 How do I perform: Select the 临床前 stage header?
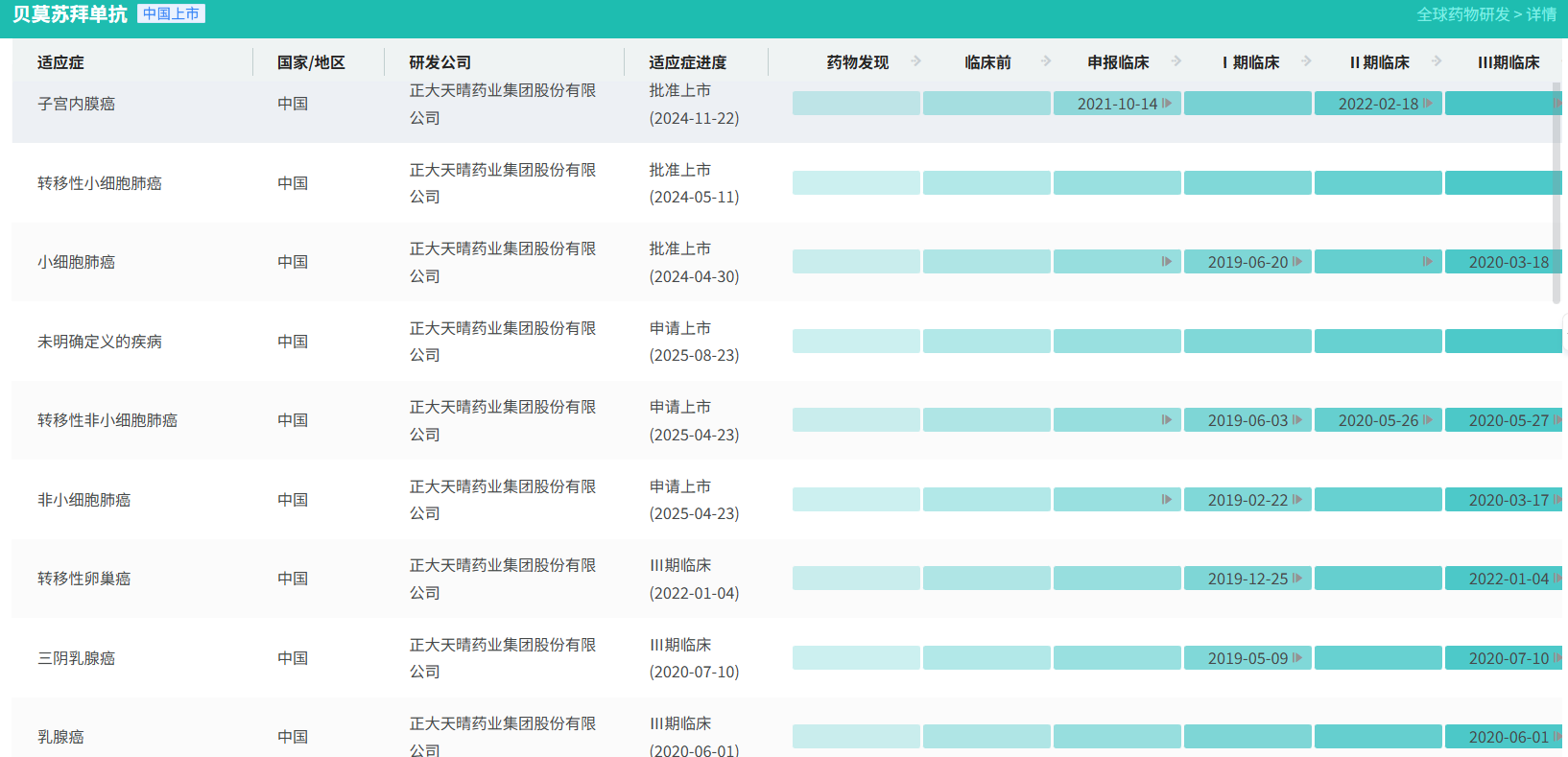[987, 62]
